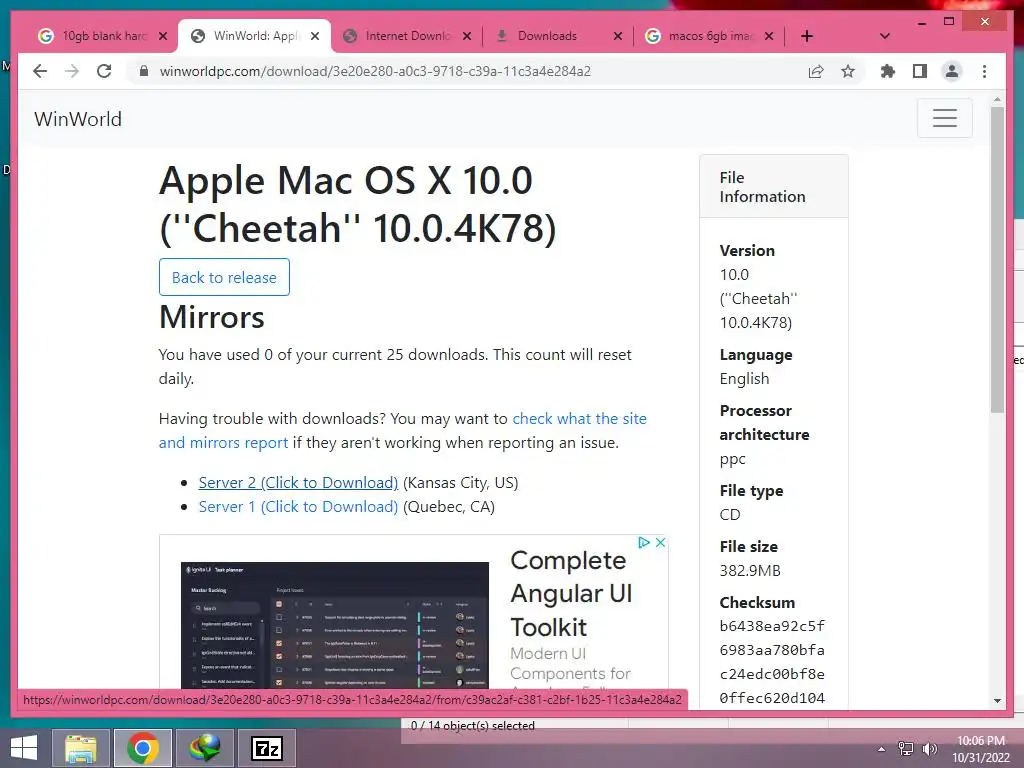Viewport: 1024px width, 768px height.
Task: Expand the tab search chevron
Action: click(885, 36)
